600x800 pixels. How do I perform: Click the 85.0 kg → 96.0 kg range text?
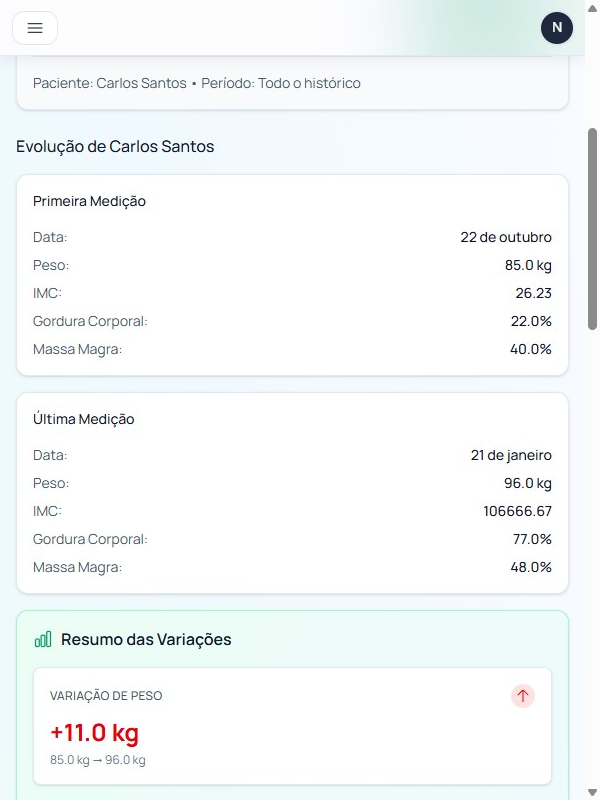[98, 760]
